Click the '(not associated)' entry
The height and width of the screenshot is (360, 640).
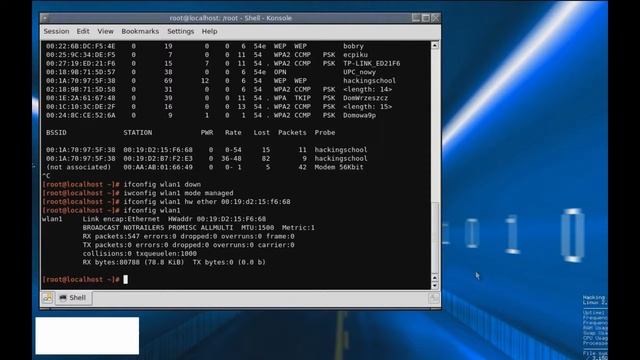point(78,167)
